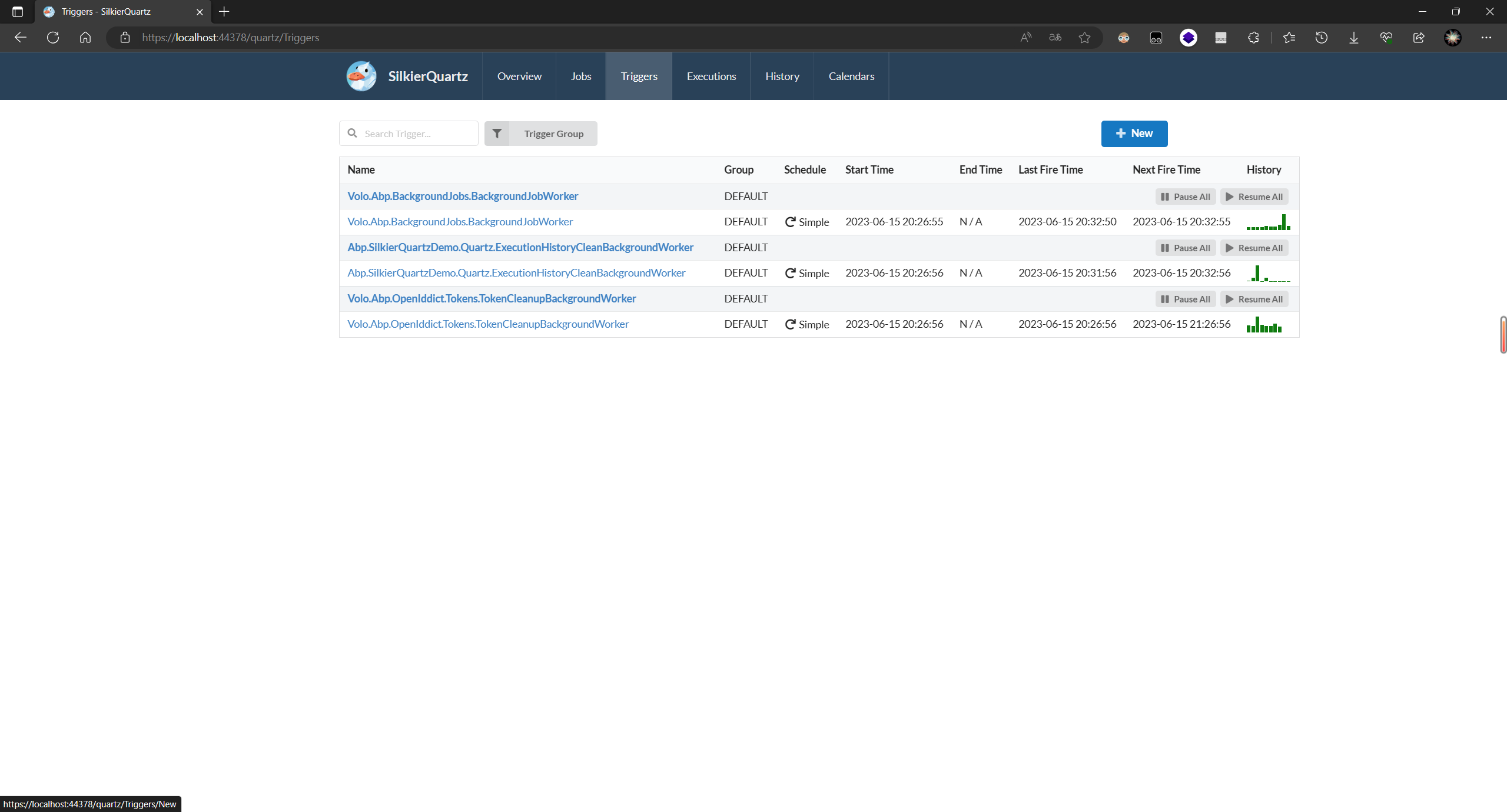Open browser history clock icon
This screenshot has height=812, width=1507.
(1322, 38)
